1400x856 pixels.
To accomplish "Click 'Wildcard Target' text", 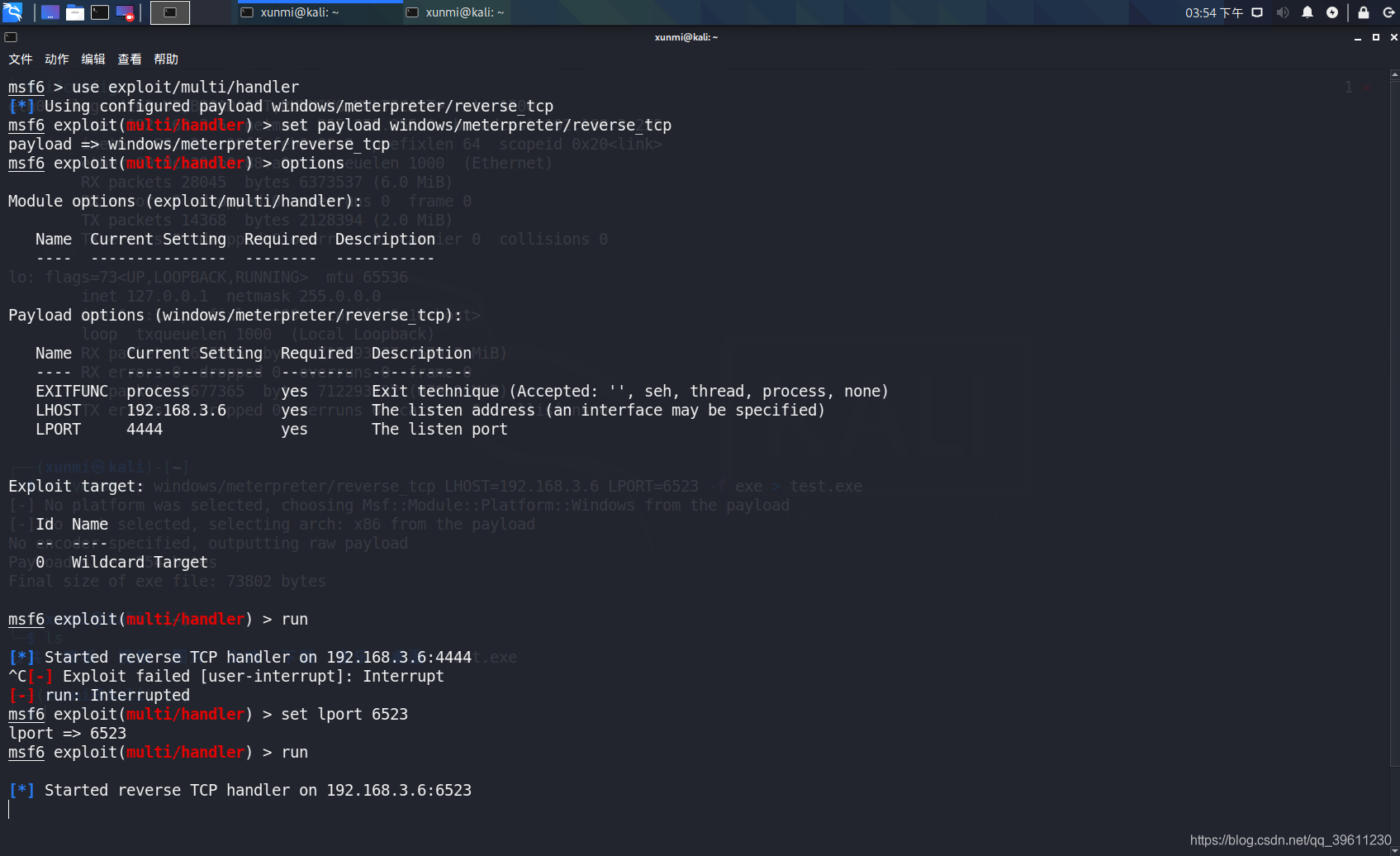I will point(140,562).
